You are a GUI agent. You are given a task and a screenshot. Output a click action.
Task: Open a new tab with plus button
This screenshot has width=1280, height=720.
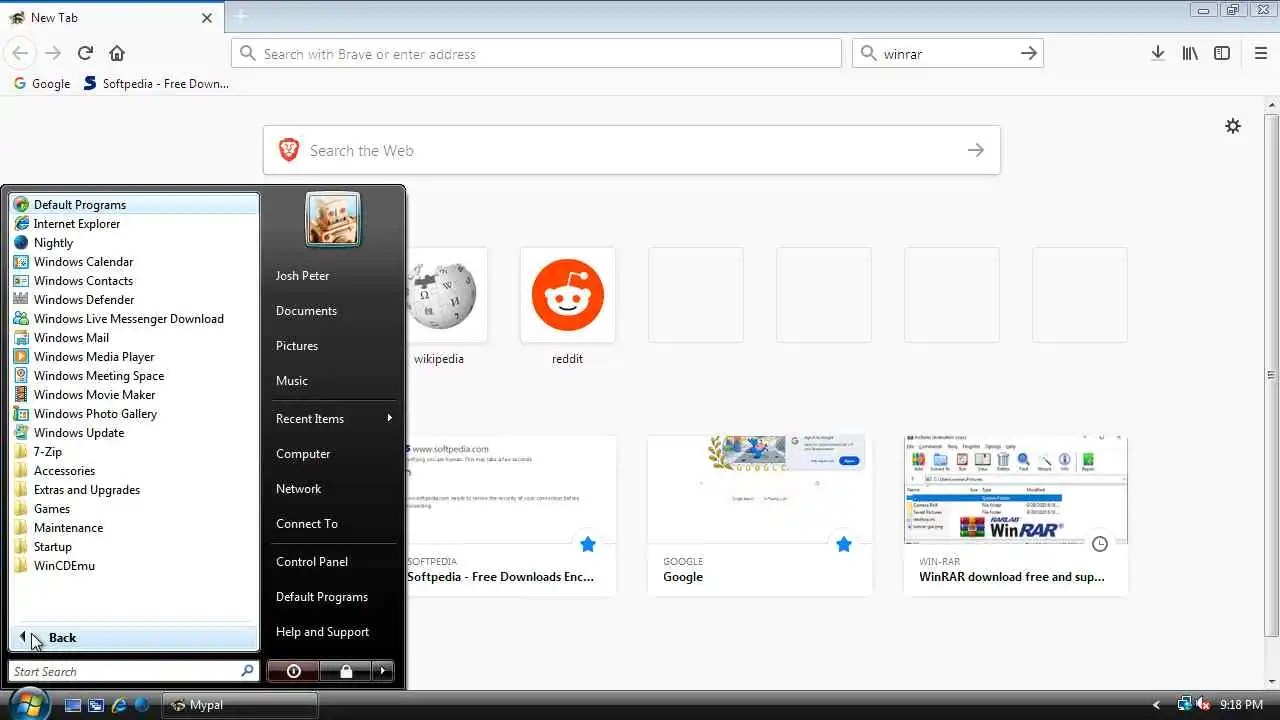tap(241, 17)
